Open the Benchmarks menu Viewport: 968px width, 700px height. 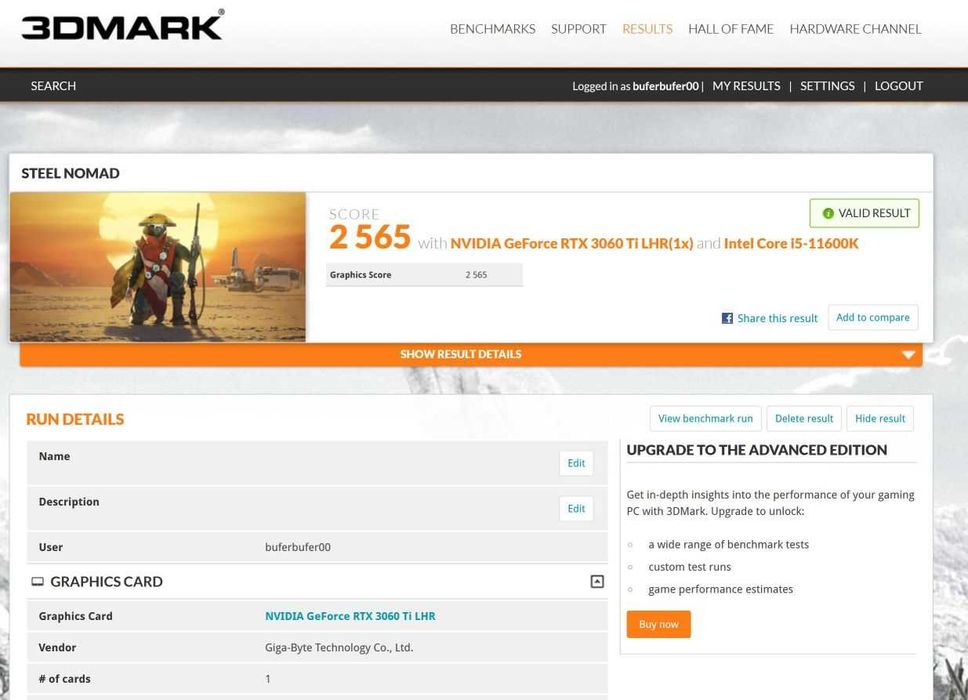pos(493,29)
